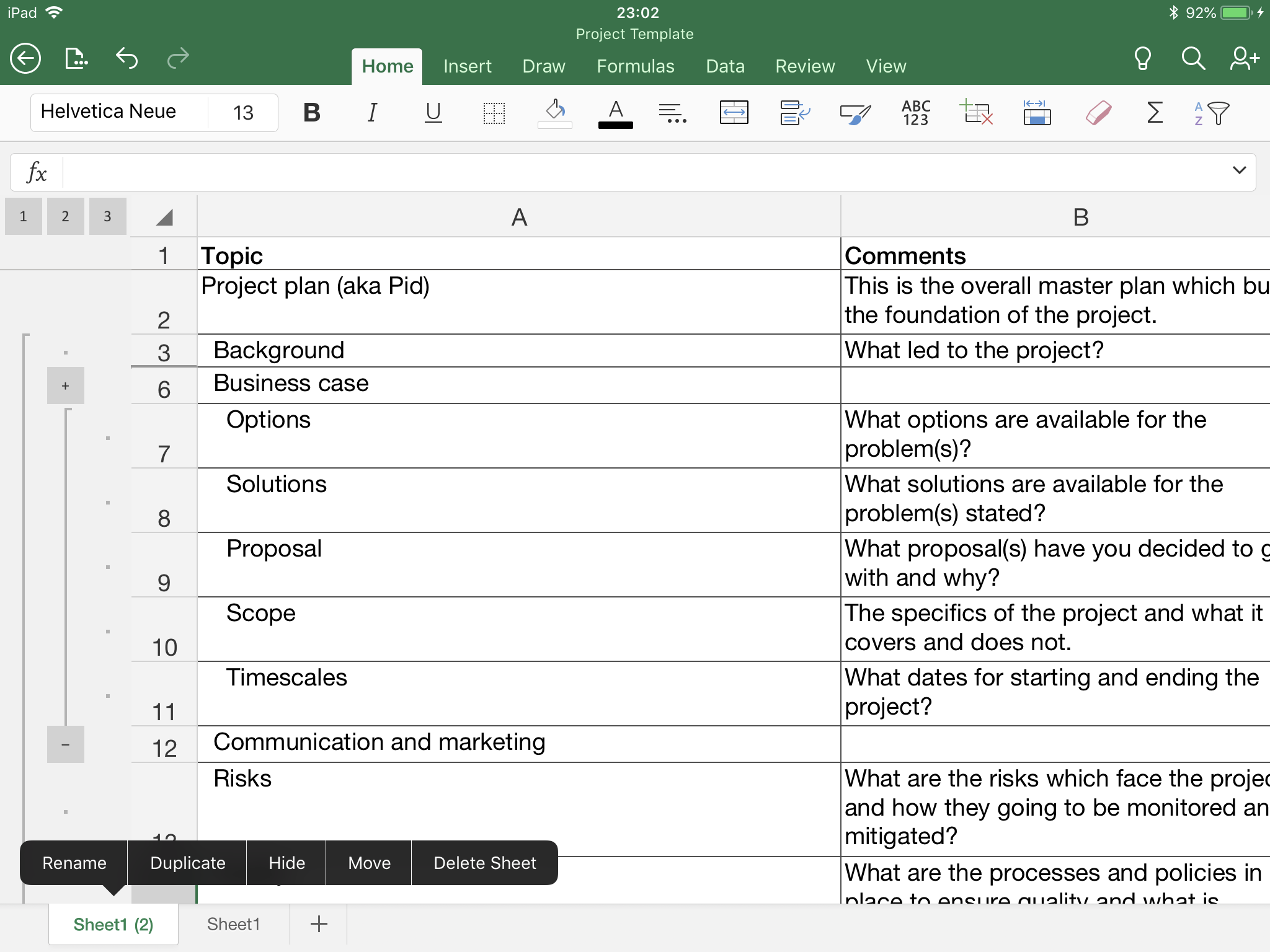Add a new sheet with the plus button
Viewport: 1270px width, 952px height.
point(319,924)
